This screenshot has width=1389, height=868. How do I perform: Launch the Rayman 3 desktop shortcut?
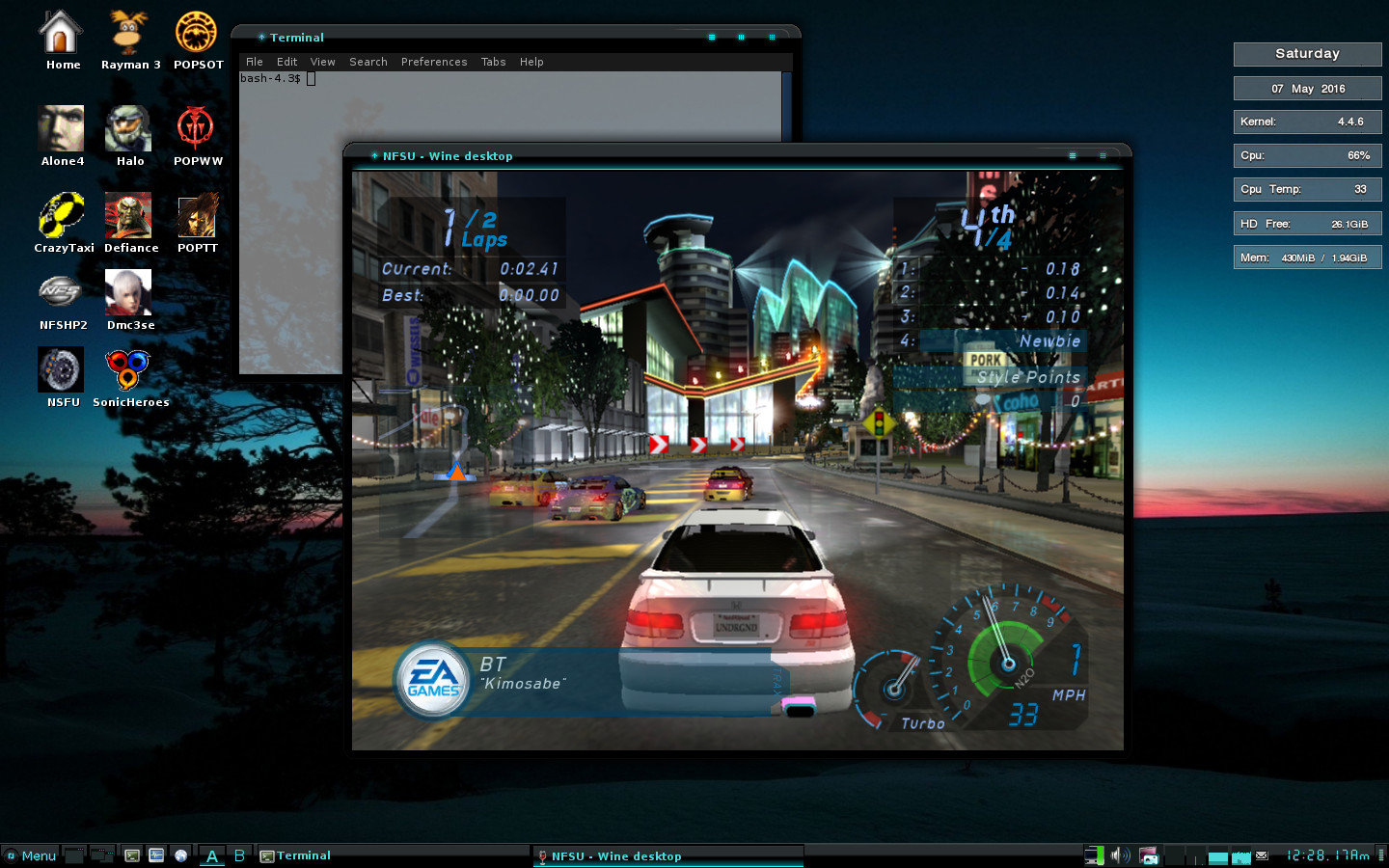click(129, 41)
